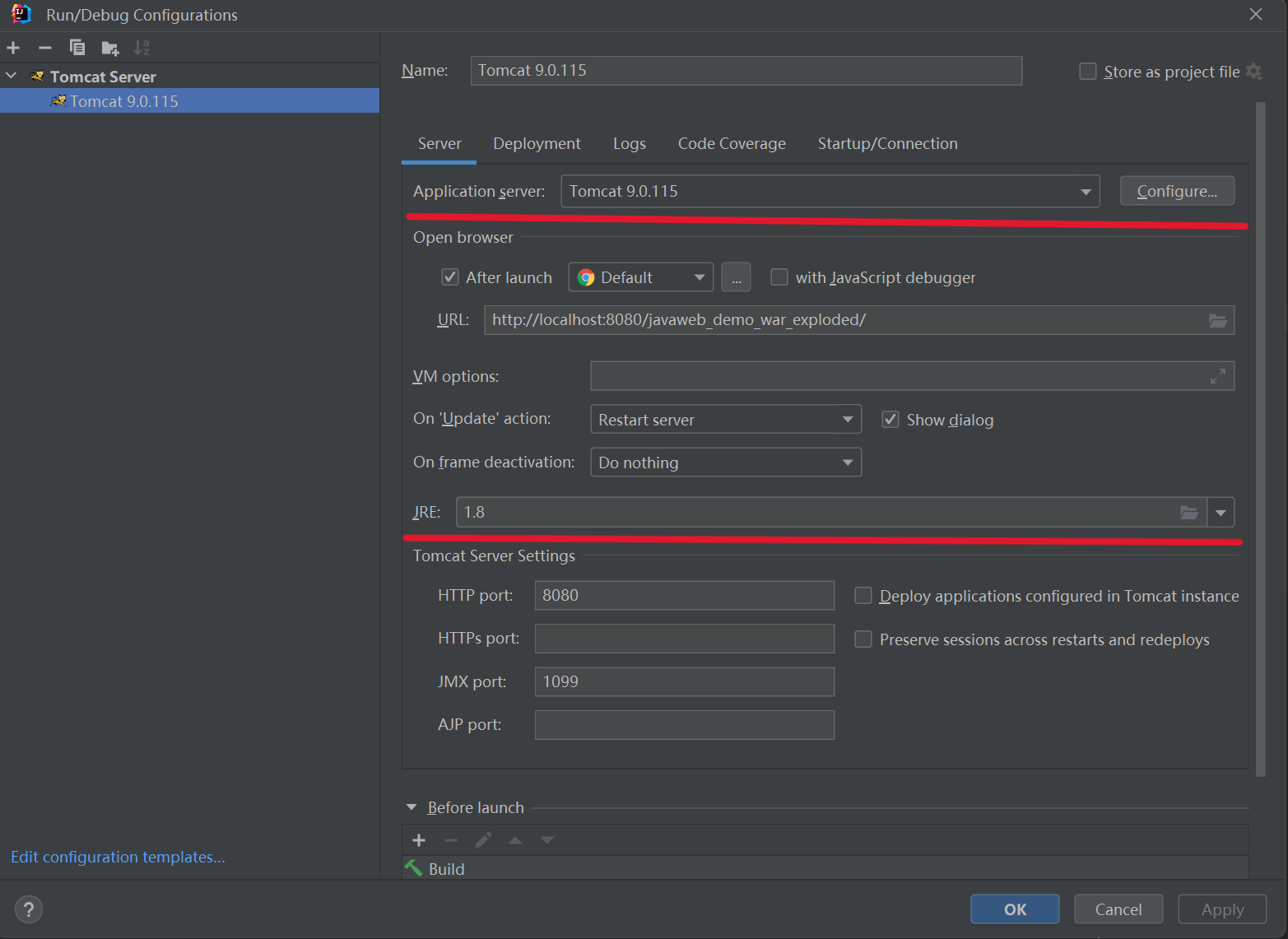Open the JRE dropdown arrow
This screenshot has height=939, width=1288.
1221,512
